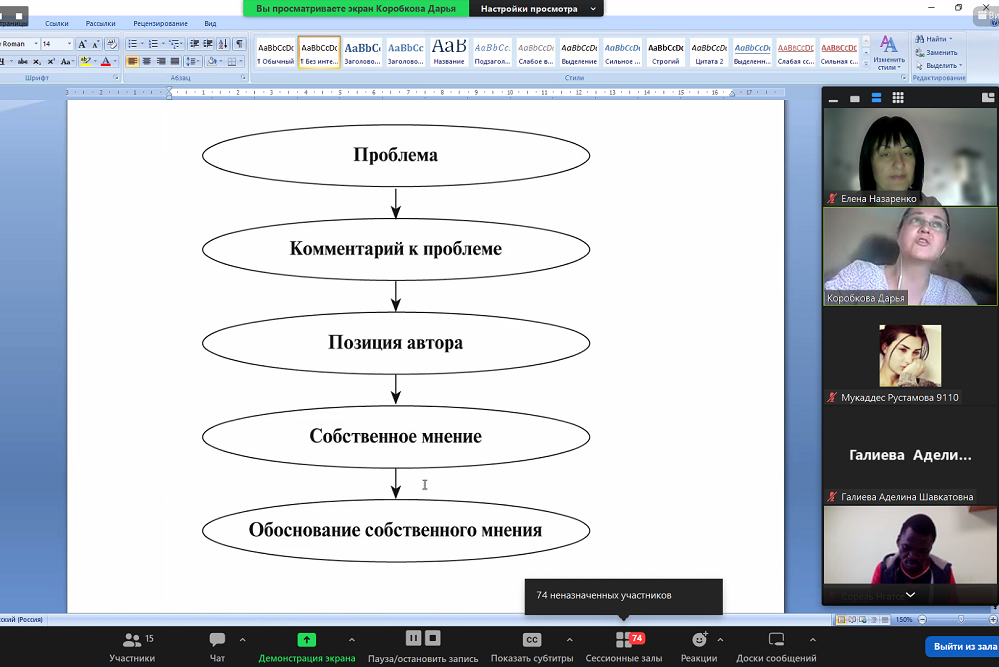
Task: Toggle paragraph marks display (¶)
Action: pos(239,44)
